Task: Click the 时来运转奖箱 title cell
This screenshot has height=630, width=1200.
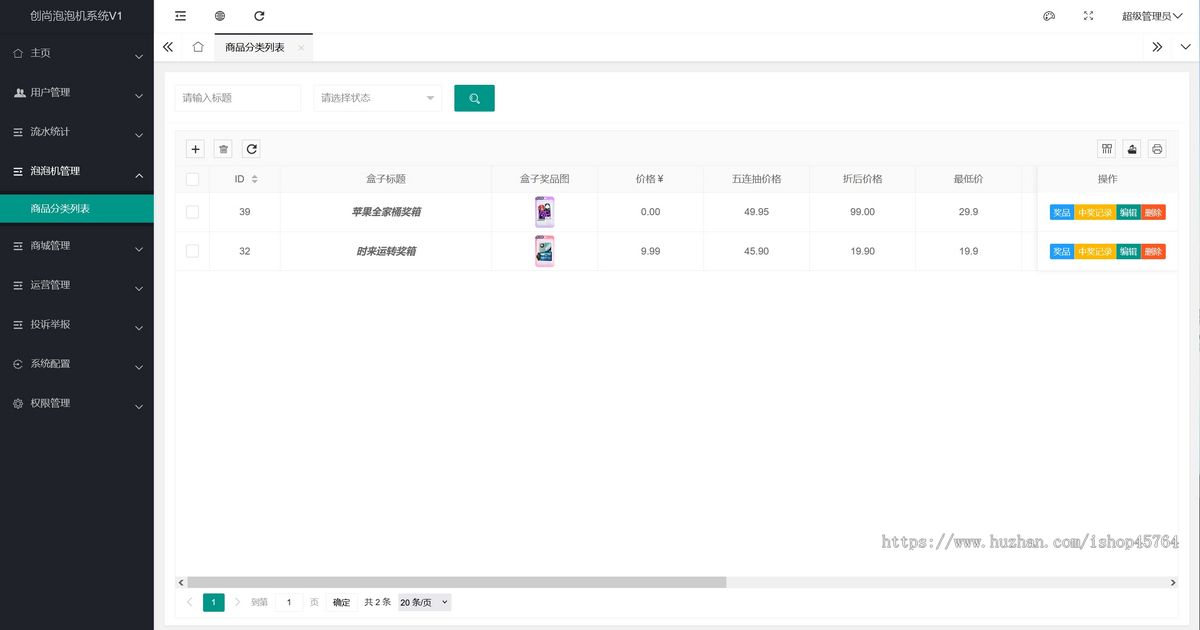Action: [386, 251]
